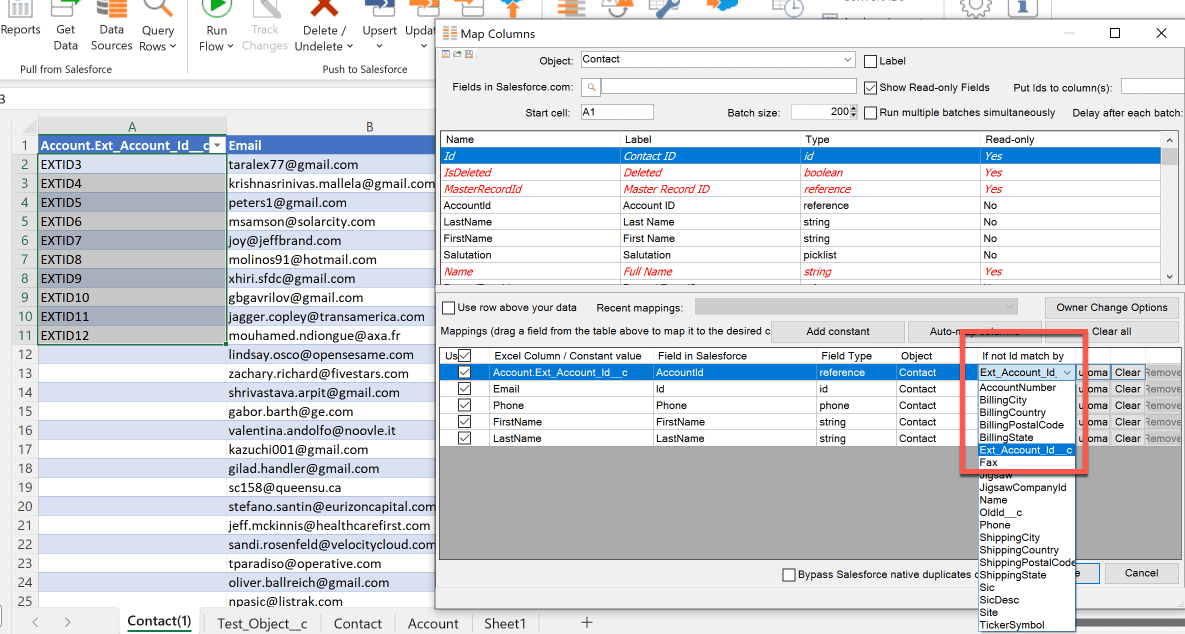1185x634 pixels.
Task: Enable Run multiple batches simultaneously
Action: pos(870,112)
